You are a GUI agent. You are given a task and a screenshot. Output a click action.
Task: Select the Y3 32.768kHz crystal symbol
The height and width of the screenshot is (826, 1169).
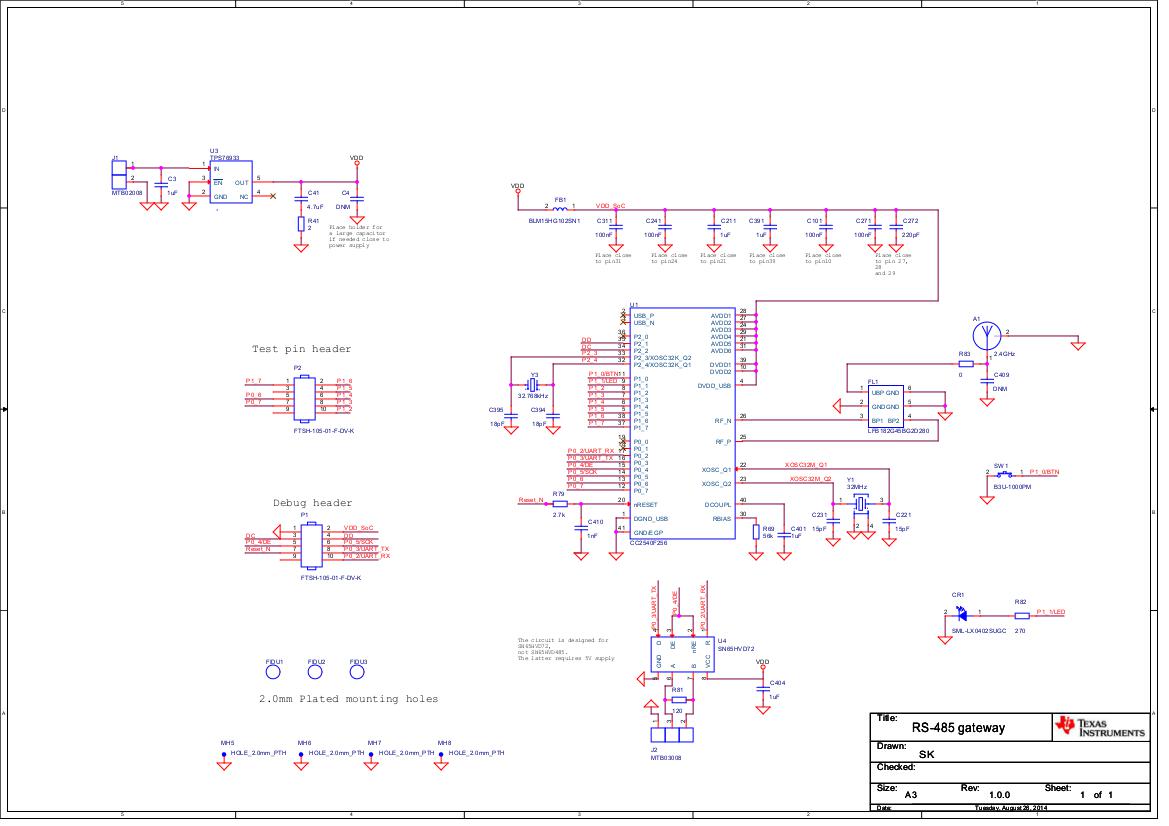click(534, 387)
